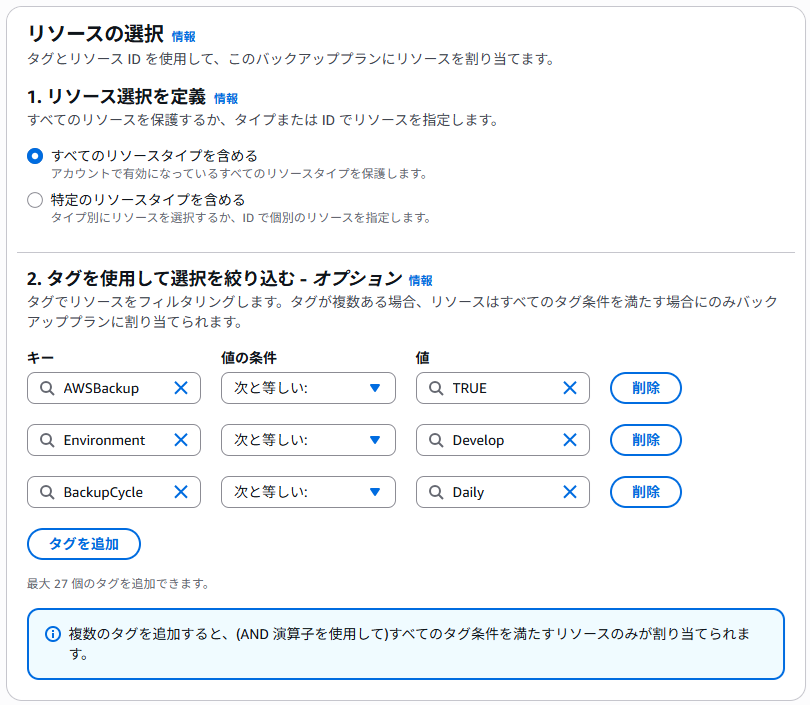Click the search icon in AWSBackup key field

point(47,388)
